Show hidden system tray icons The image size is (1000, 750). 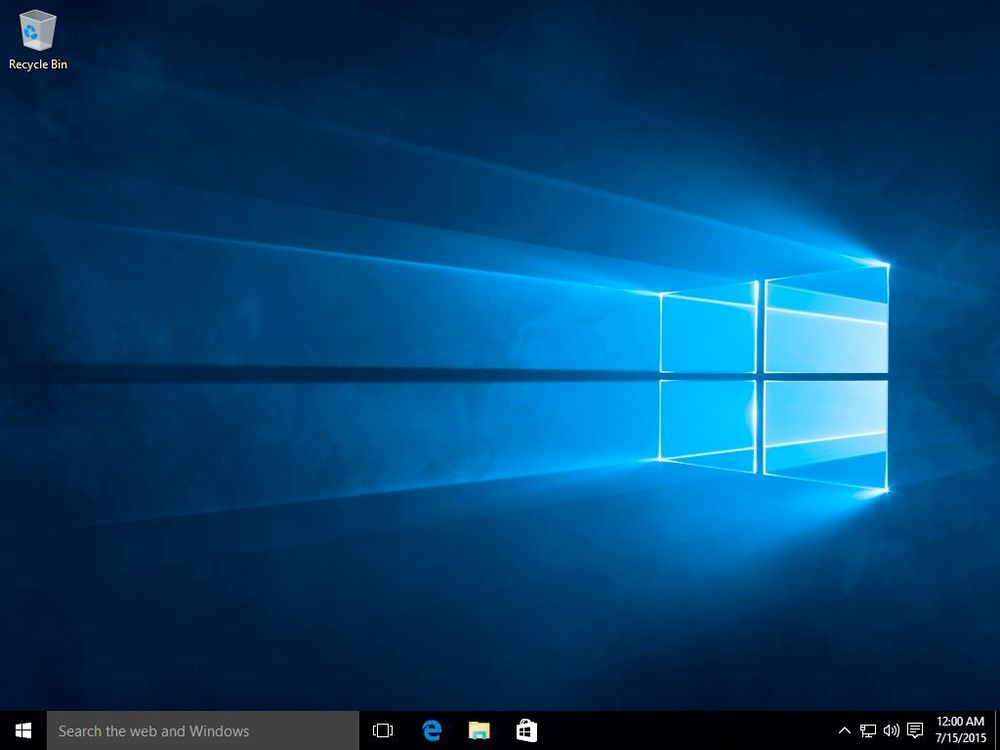pyautogui.click(x=844, y=731)
